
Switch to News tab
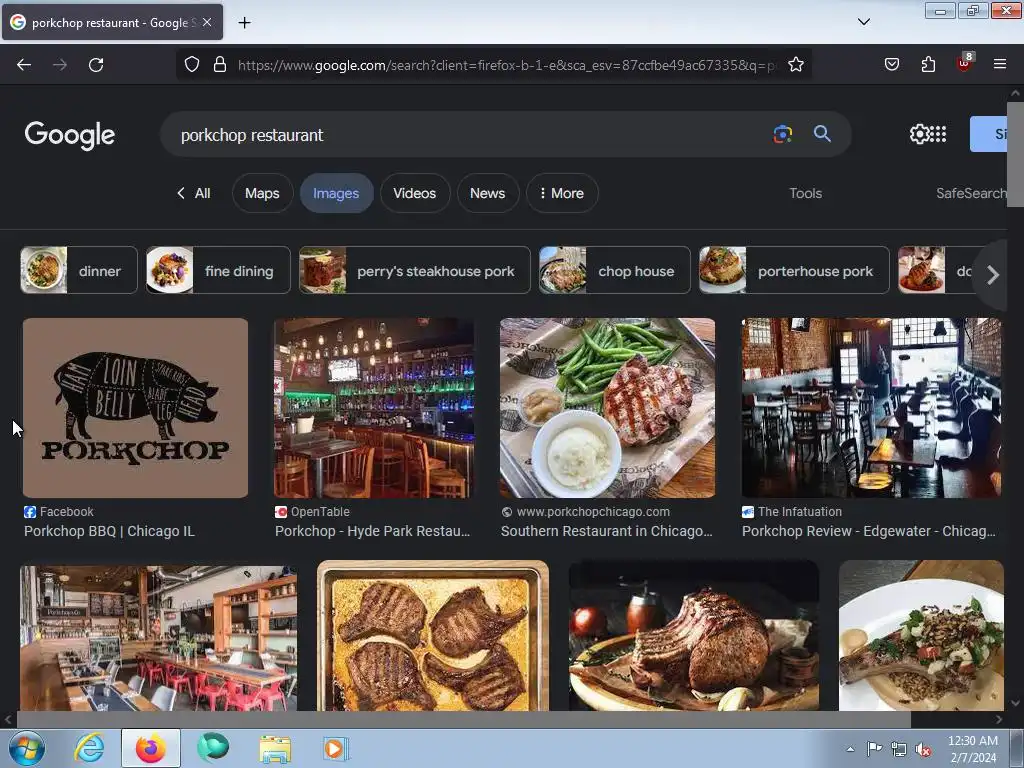[x=487, y=193]
